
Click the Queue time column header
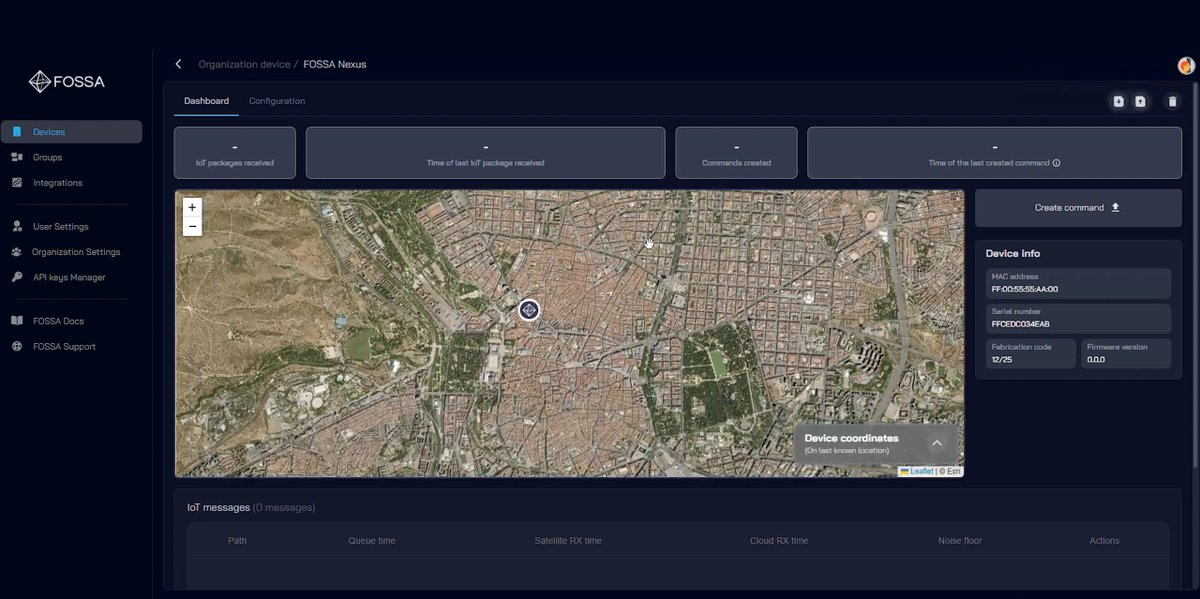coord(372,541)
